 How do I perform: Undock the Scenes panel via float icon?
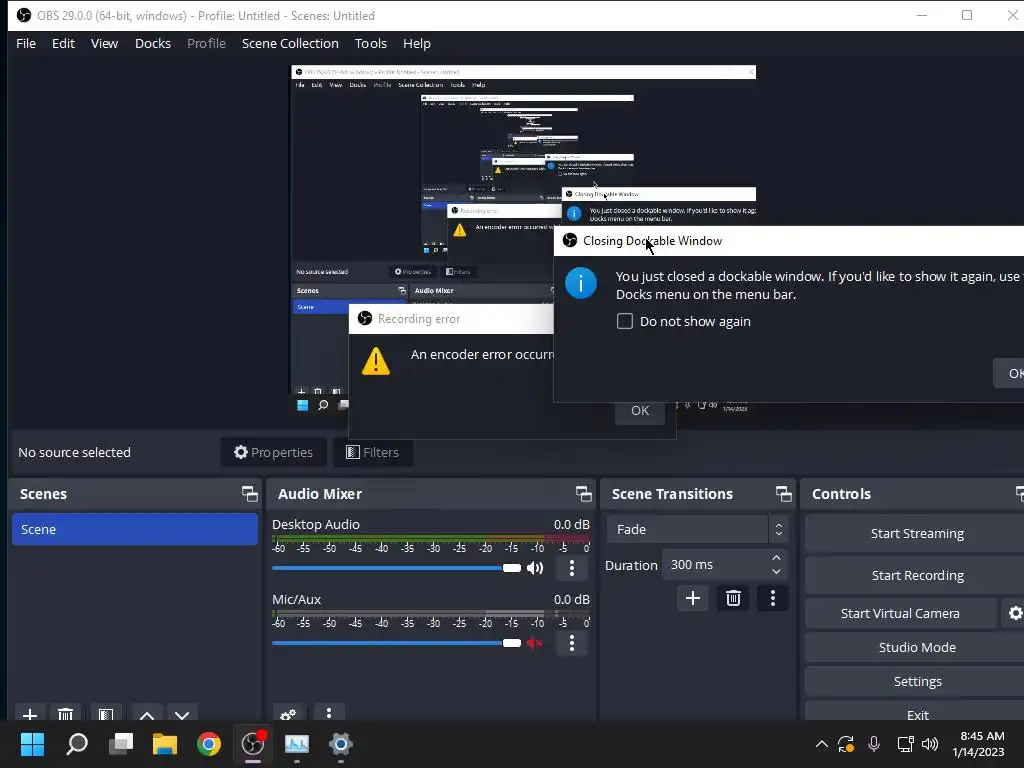tap(249, 494)
